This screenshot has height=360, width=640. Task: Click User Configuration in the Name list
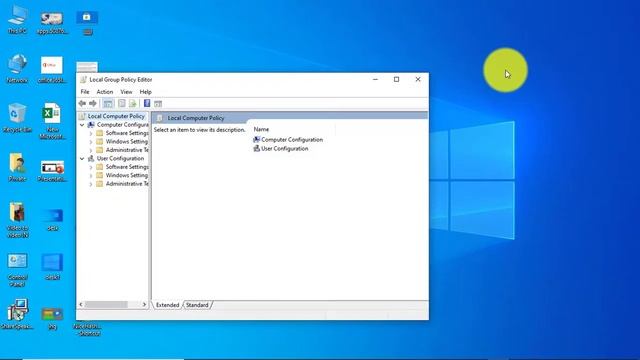281,149
